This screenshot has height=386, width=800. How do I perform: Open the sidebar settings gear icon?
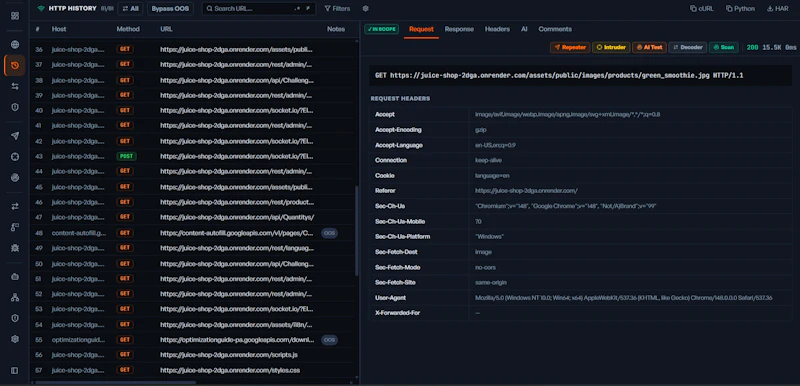point(15,339)
